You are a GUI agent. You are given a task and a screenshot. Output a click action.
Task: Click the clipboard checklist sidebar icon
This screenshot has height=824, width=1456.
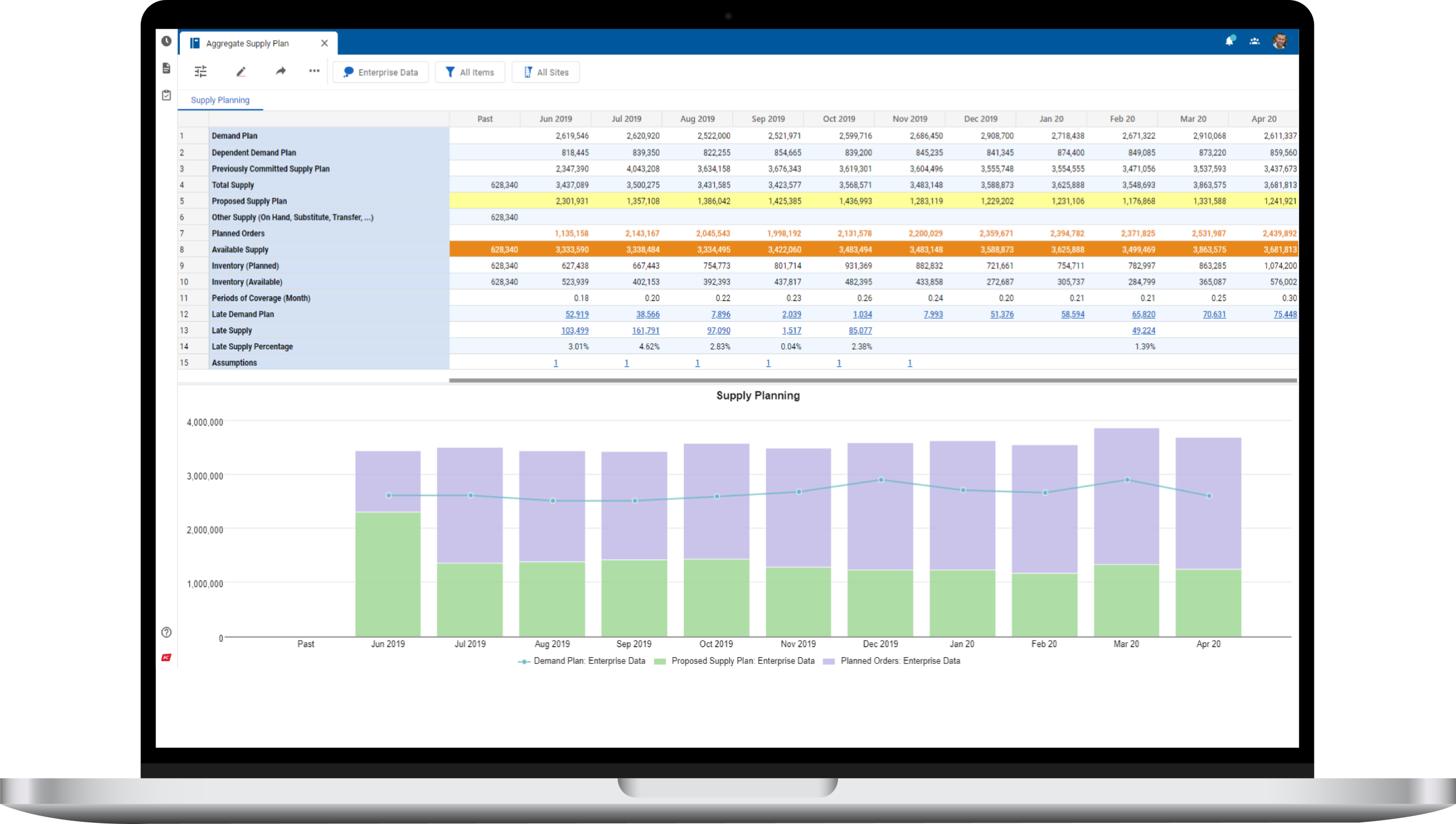point(166,95)
